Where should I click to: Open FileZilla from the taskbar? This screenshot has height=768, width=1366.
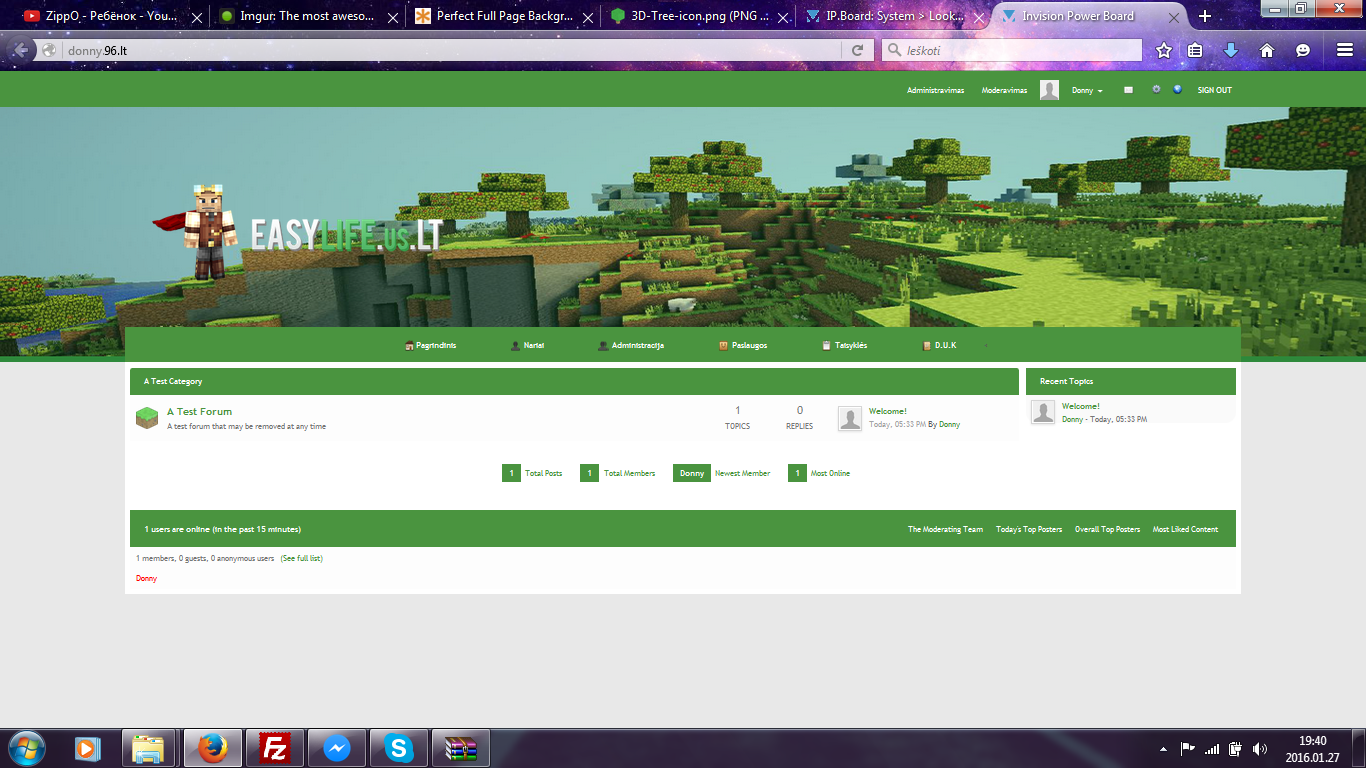pyautogui.click(x=274, y=748)
